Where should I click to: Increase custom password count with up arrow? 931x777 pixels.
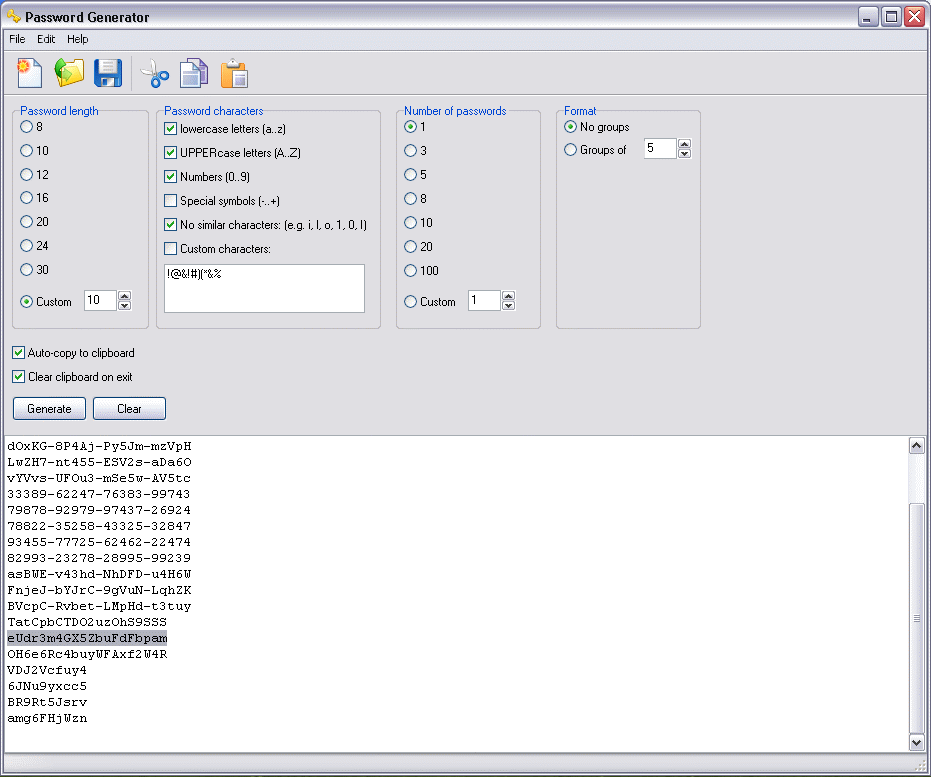pos(508,296)
